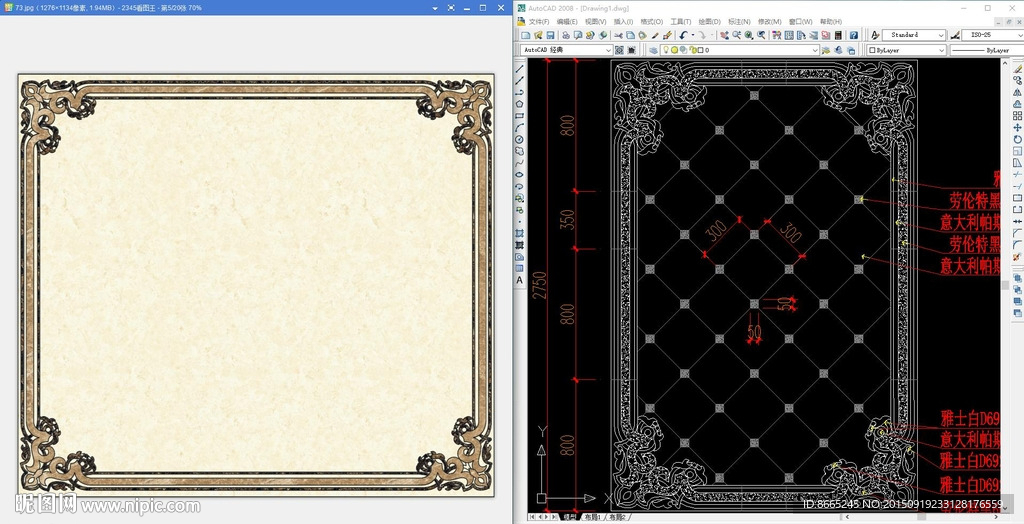This screenshot has height=524, width=1024.
Task: Open the Layer Properties Manager icon
Action: 652,49
